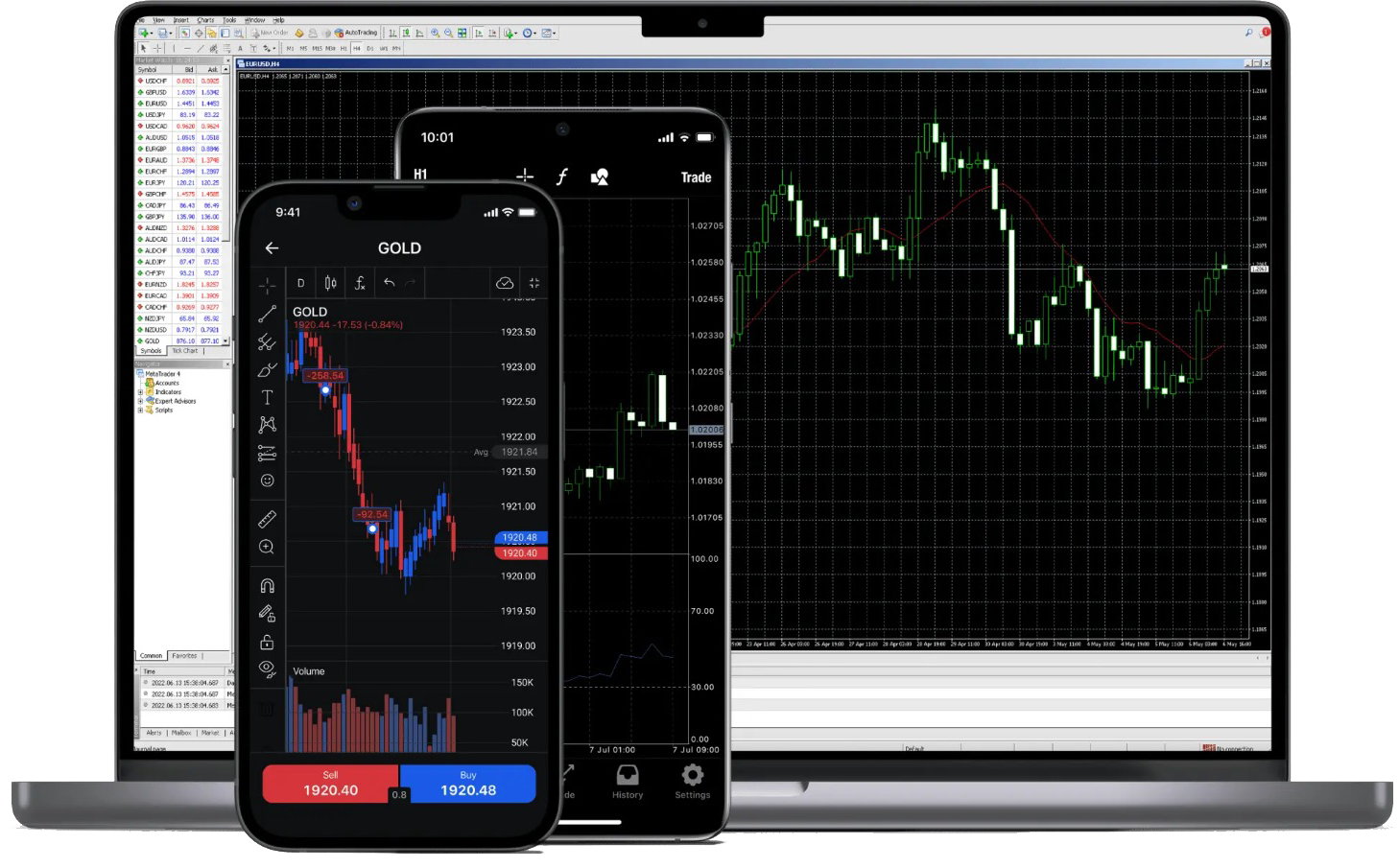Image resolution: width=1399 pixels, height=868 pixels.
Task: Open indicators f icon on back phone
Action: coord(562,176)
